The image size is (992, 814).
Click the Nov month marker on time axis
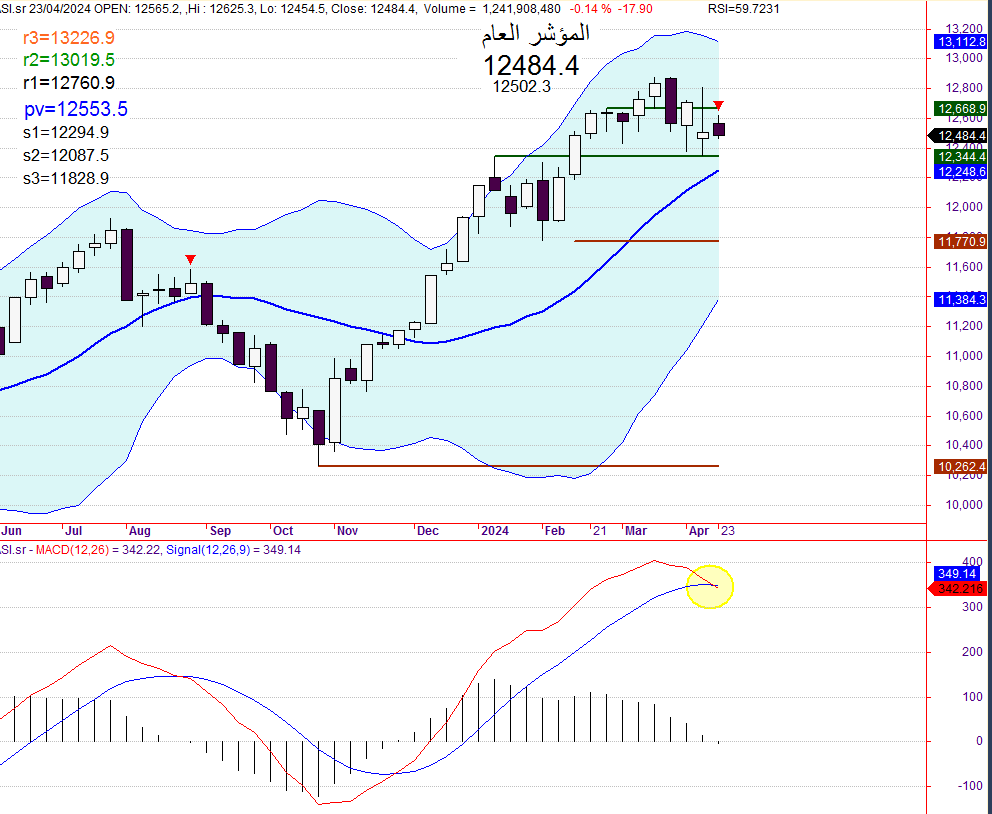pyautogui.click(x=347, y=531)
